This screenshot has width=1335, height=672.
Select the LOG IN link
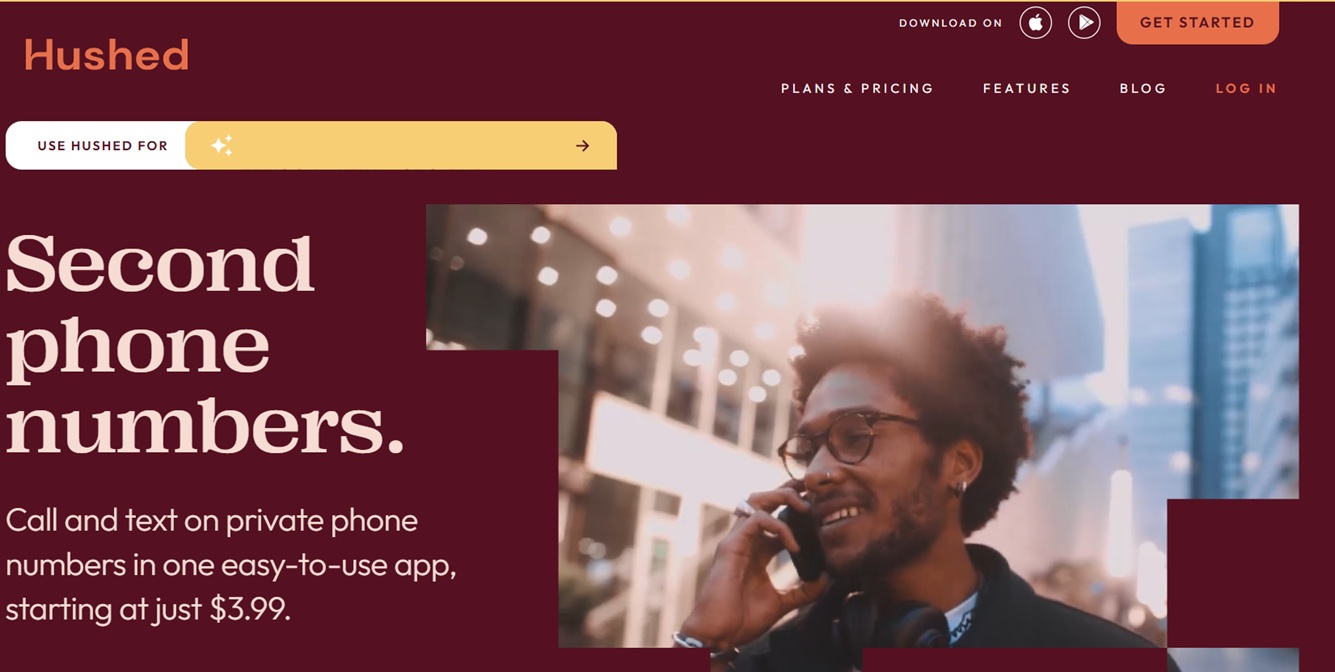click(x=1246, y=88)
